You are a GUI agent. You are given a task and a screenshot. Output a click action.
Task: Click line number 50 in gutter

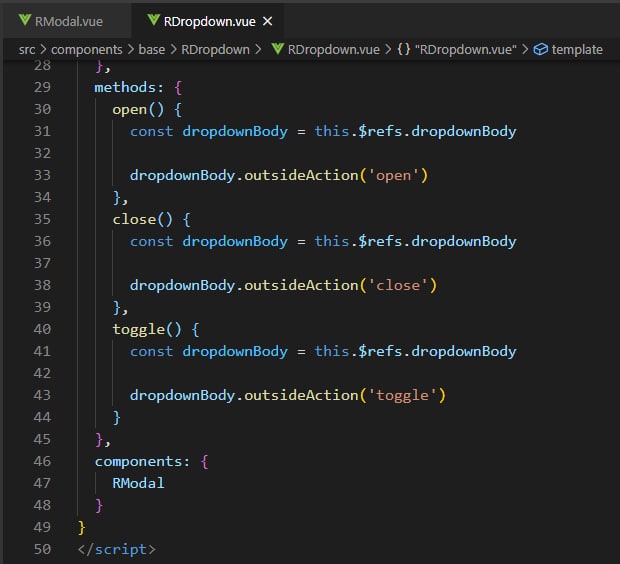pyautogui.click(x=42, y=549)
